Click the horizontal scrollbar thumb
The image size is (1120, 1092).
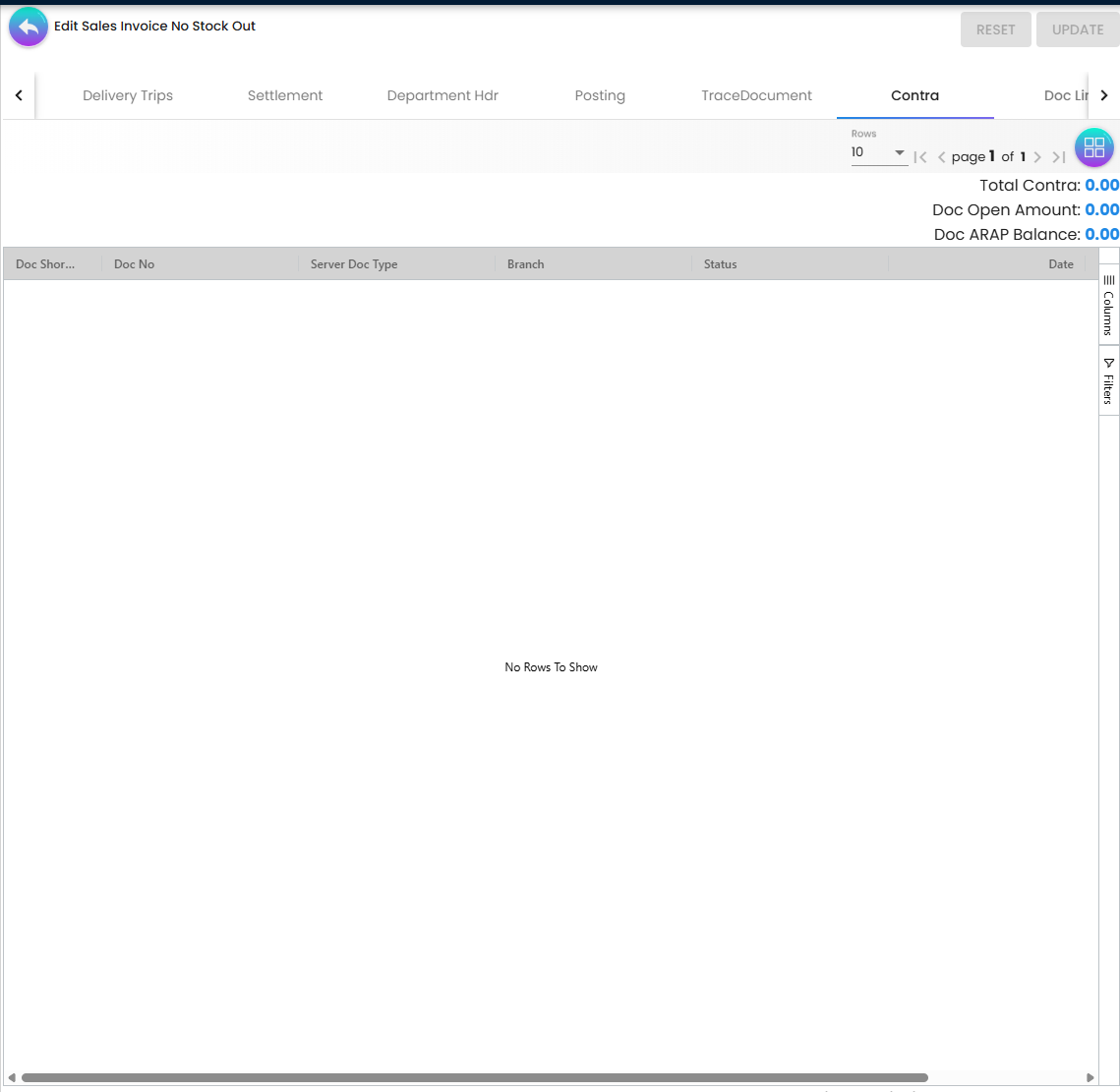point(475,1077)
